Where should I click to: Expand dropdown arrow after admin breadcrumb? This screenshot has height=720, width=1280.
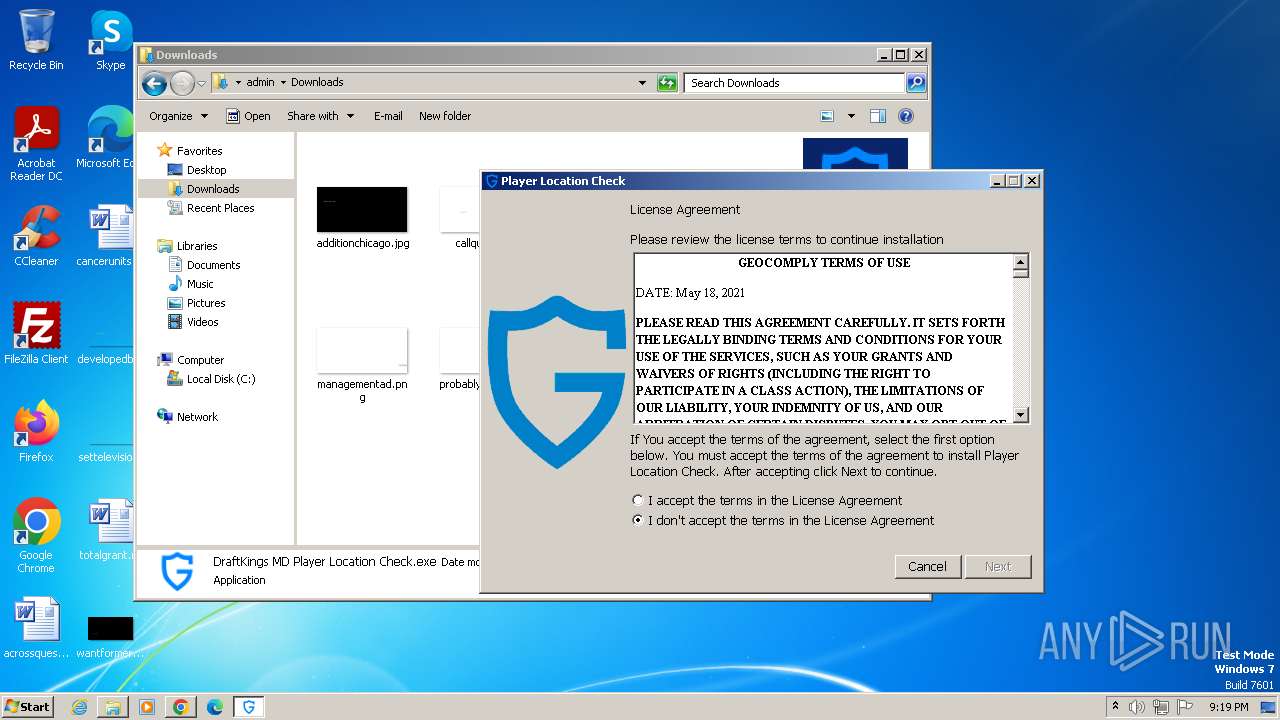[283, 83]
